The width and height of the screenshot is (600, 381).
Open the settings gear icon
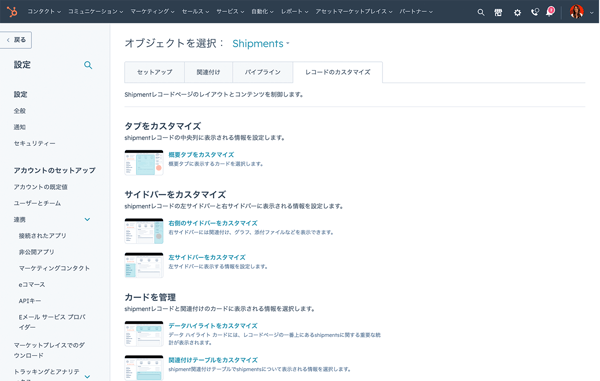point(517,12)
